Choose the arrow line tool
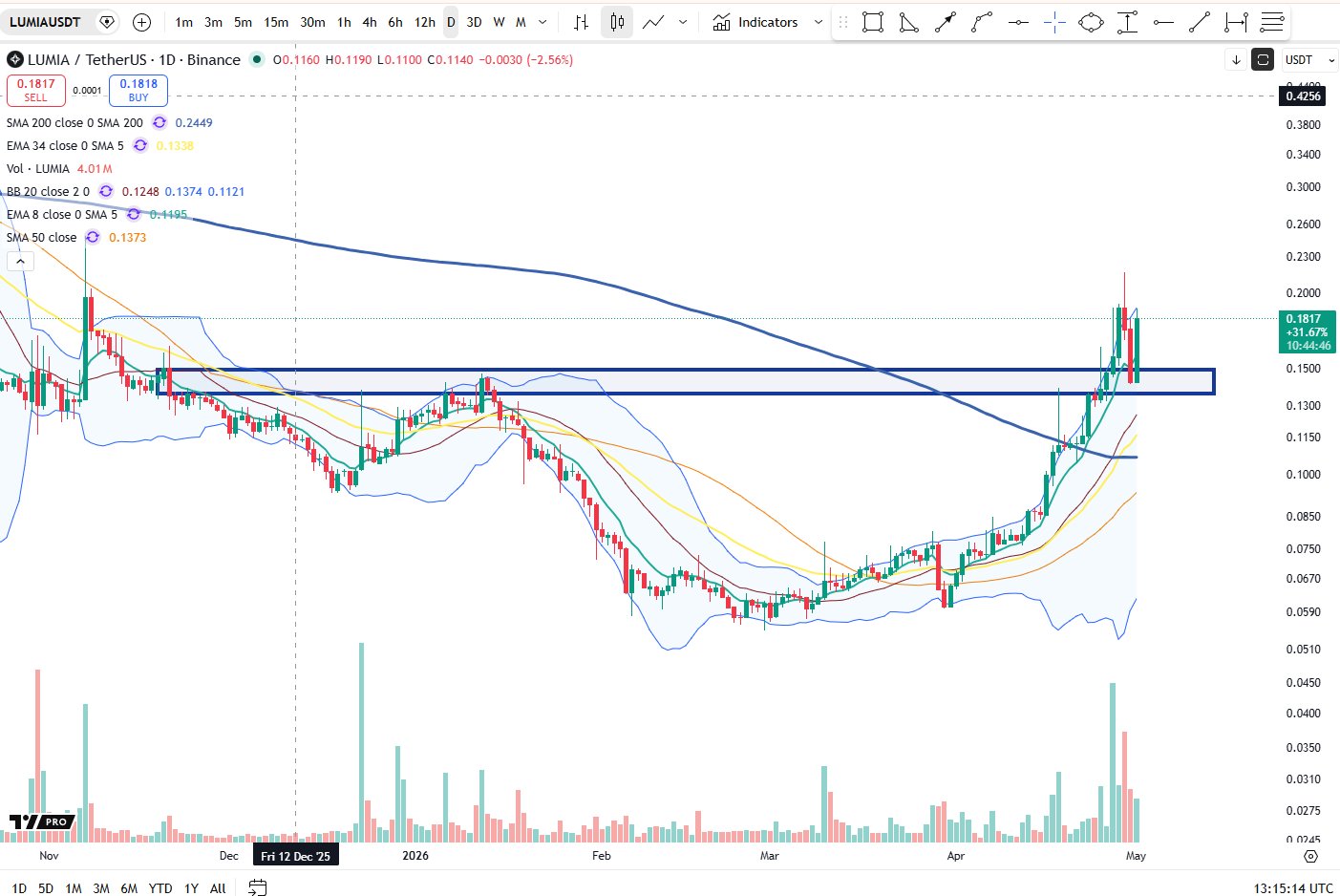 [945, 22]
